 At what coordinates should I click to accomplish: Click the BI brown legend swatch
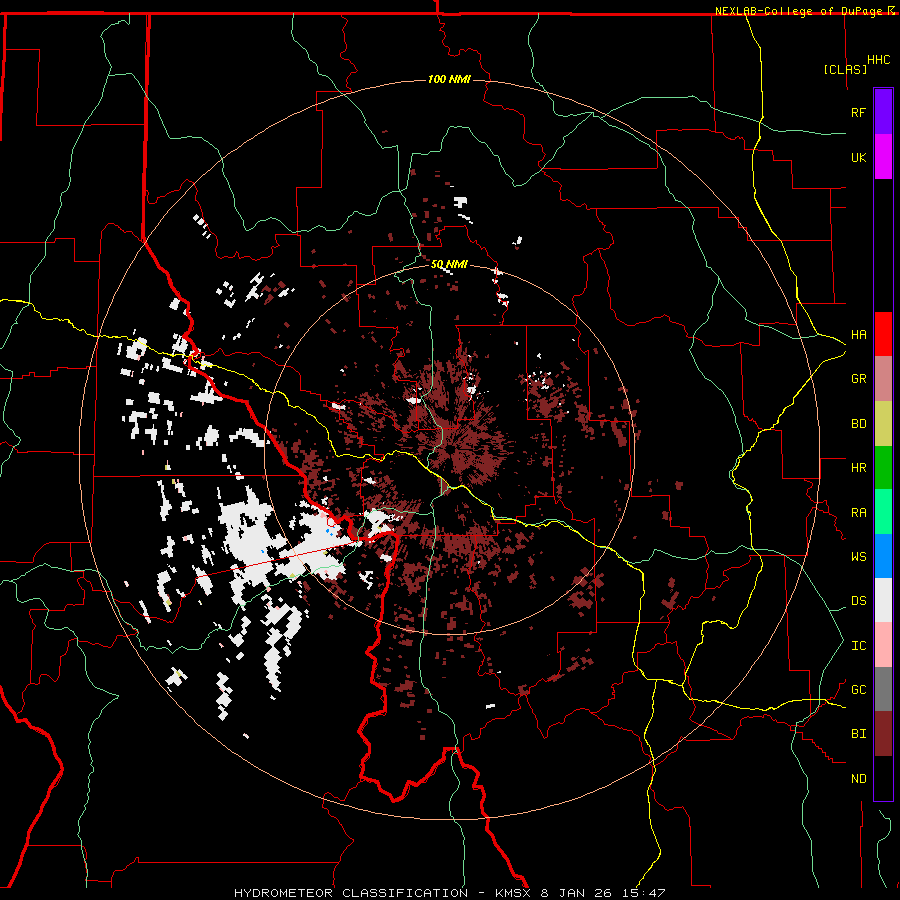883,734
